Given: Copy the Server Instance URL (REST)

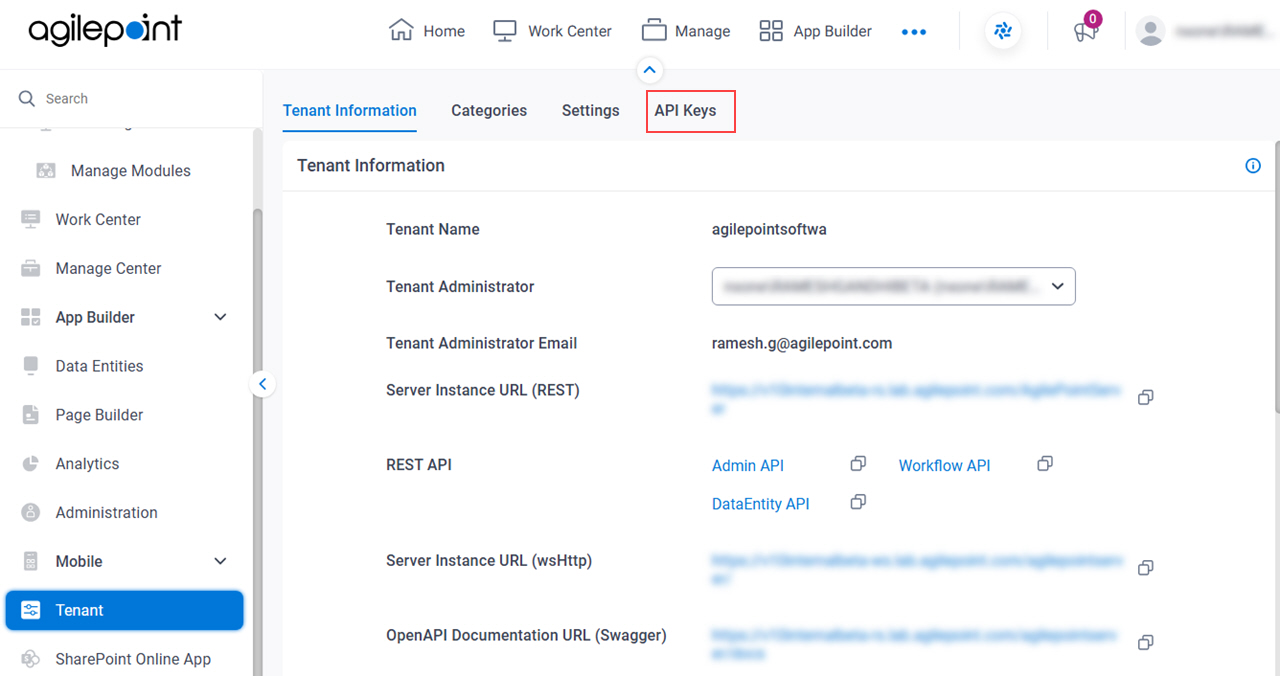Looking at the screenshot, I should [1146, 398].
